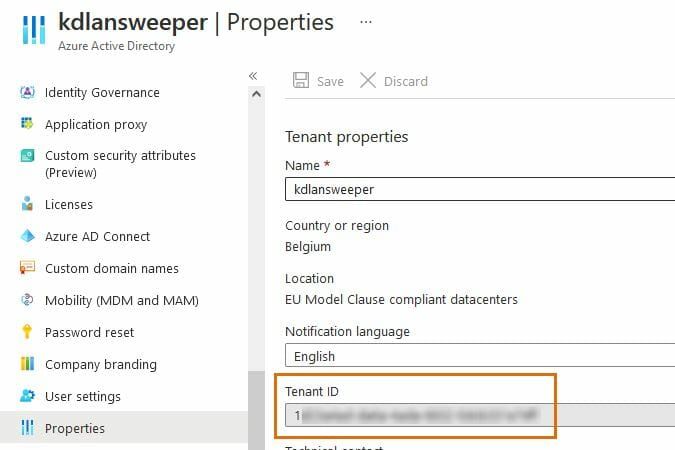
Task: Click the Azure AD Connect icon
Action: point(27,236)
